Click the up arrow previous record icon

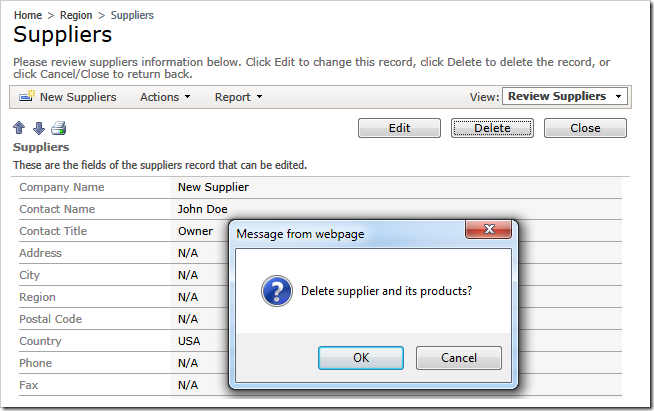pyautogui.click(x=19, y=128)
